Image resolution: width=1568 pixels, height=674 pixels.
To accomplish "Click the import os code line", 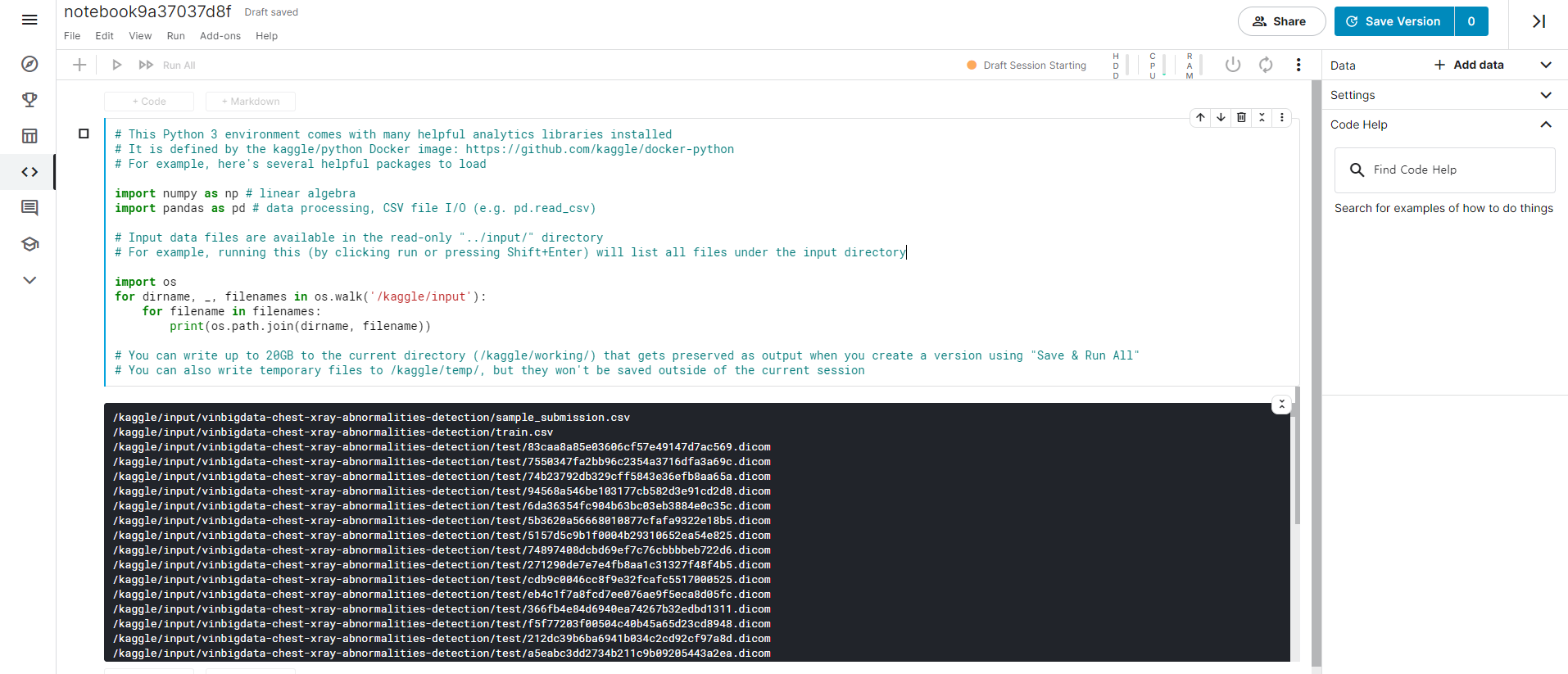I will (x=146, y=282).
